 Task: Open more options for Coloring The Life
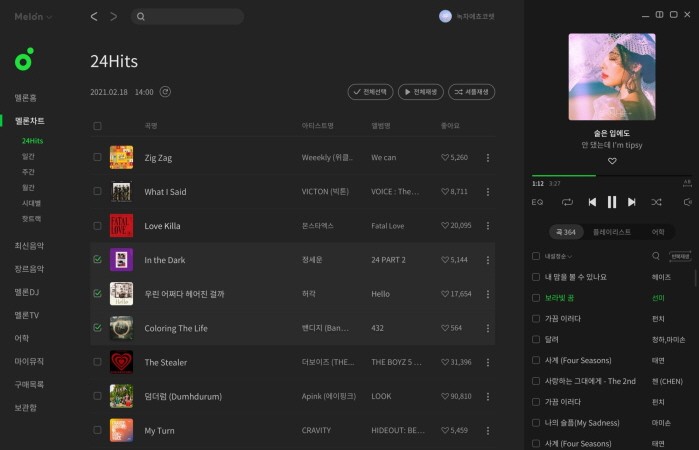point(488,328)
